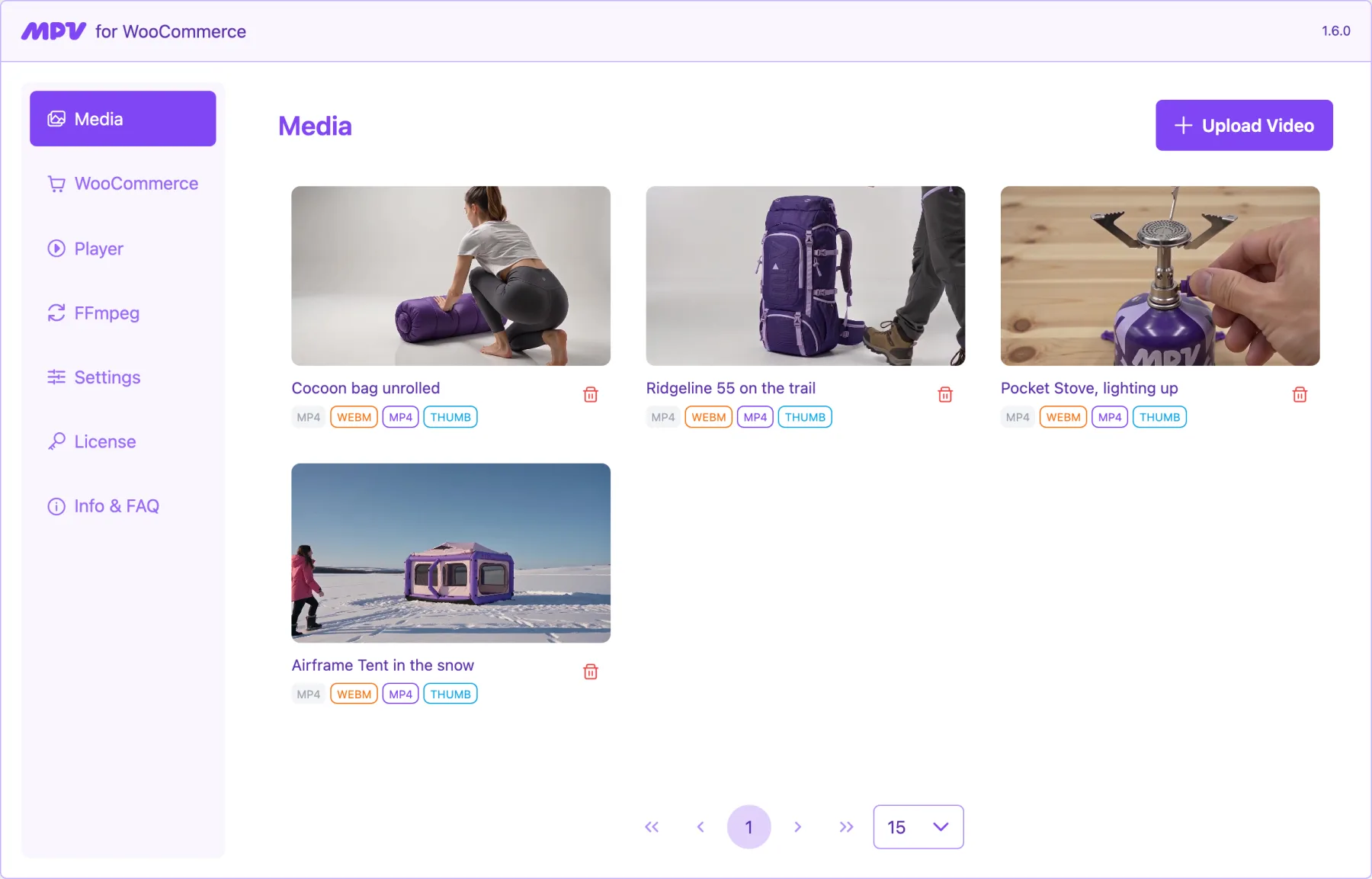Click orange WEBM tag on Airframe Tent
The width and height of the screenshot is (1372, 879).
pos(354,694)
